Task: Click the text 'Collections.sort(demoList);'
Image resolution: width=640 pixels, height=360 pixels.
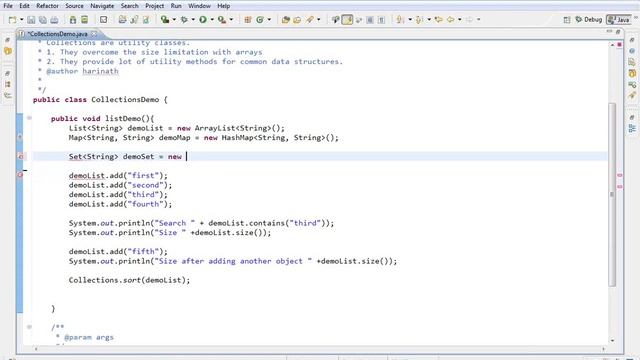Action: pyautogui.click(x=129, y=280)
